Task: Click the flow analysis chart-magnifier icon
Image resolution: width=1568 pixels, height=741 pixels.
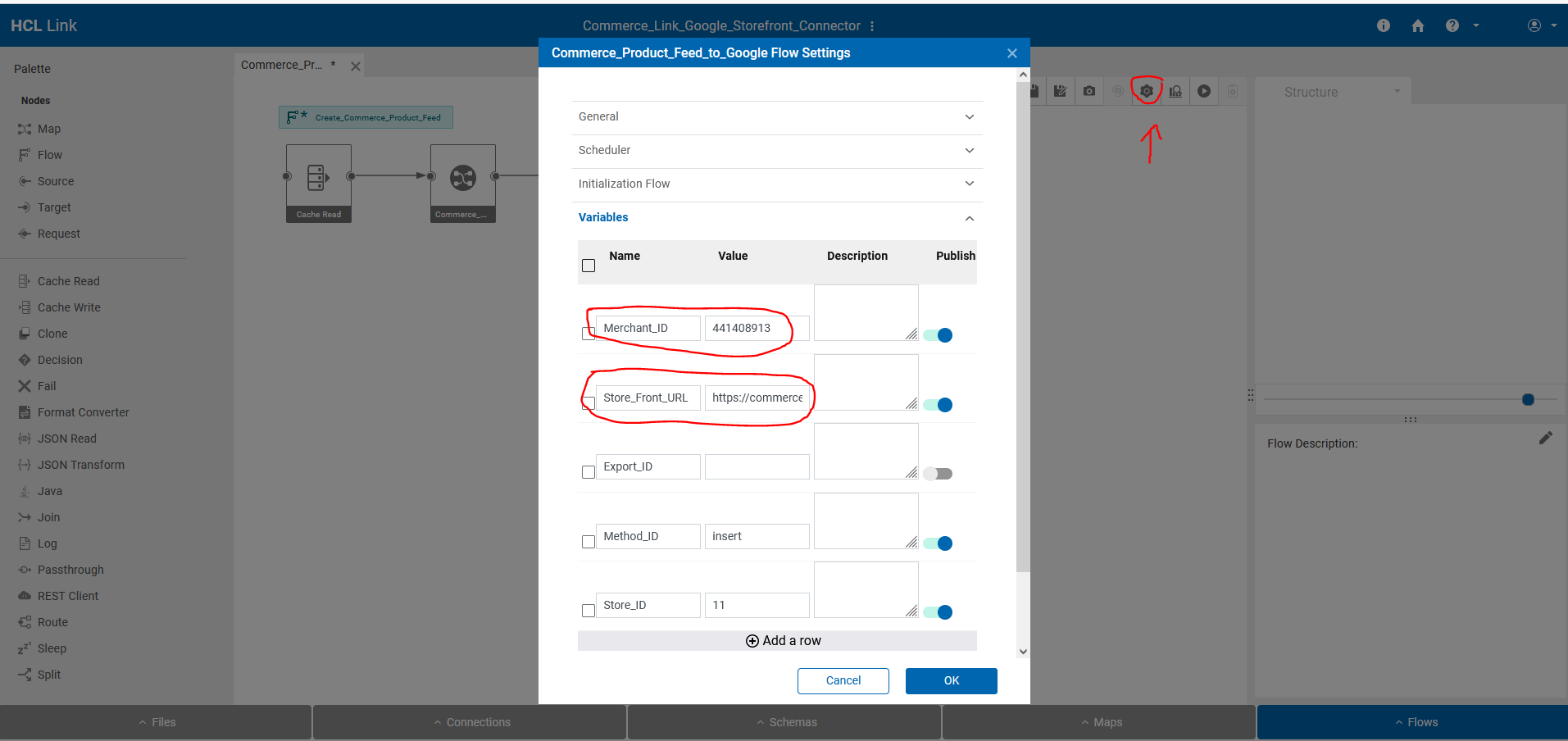Action: 1175,91
